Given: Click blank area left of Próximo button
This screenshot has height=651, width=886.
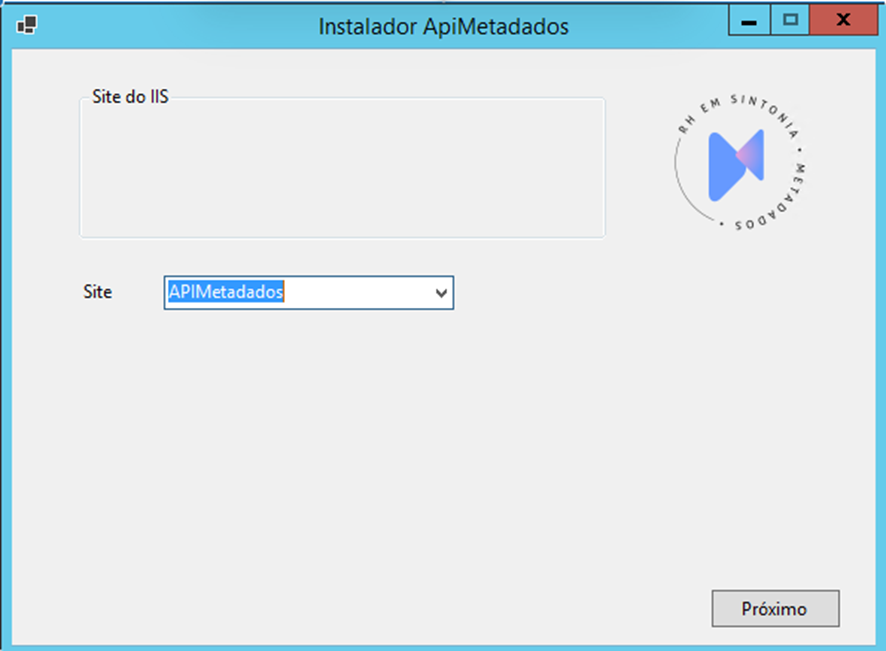Looking at the screenshot, I should 500,608.
